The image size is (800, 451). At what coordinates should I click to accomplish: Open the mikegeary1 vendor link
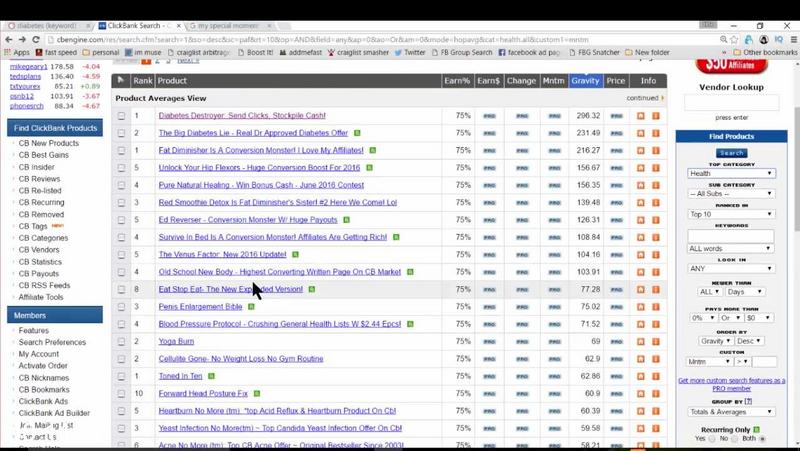click(29, 66)
